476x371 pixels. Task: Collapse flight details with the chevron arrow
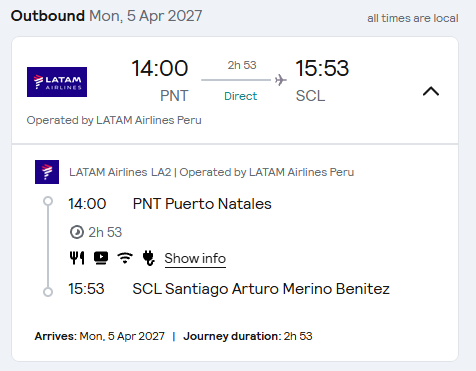pos(431,91)
